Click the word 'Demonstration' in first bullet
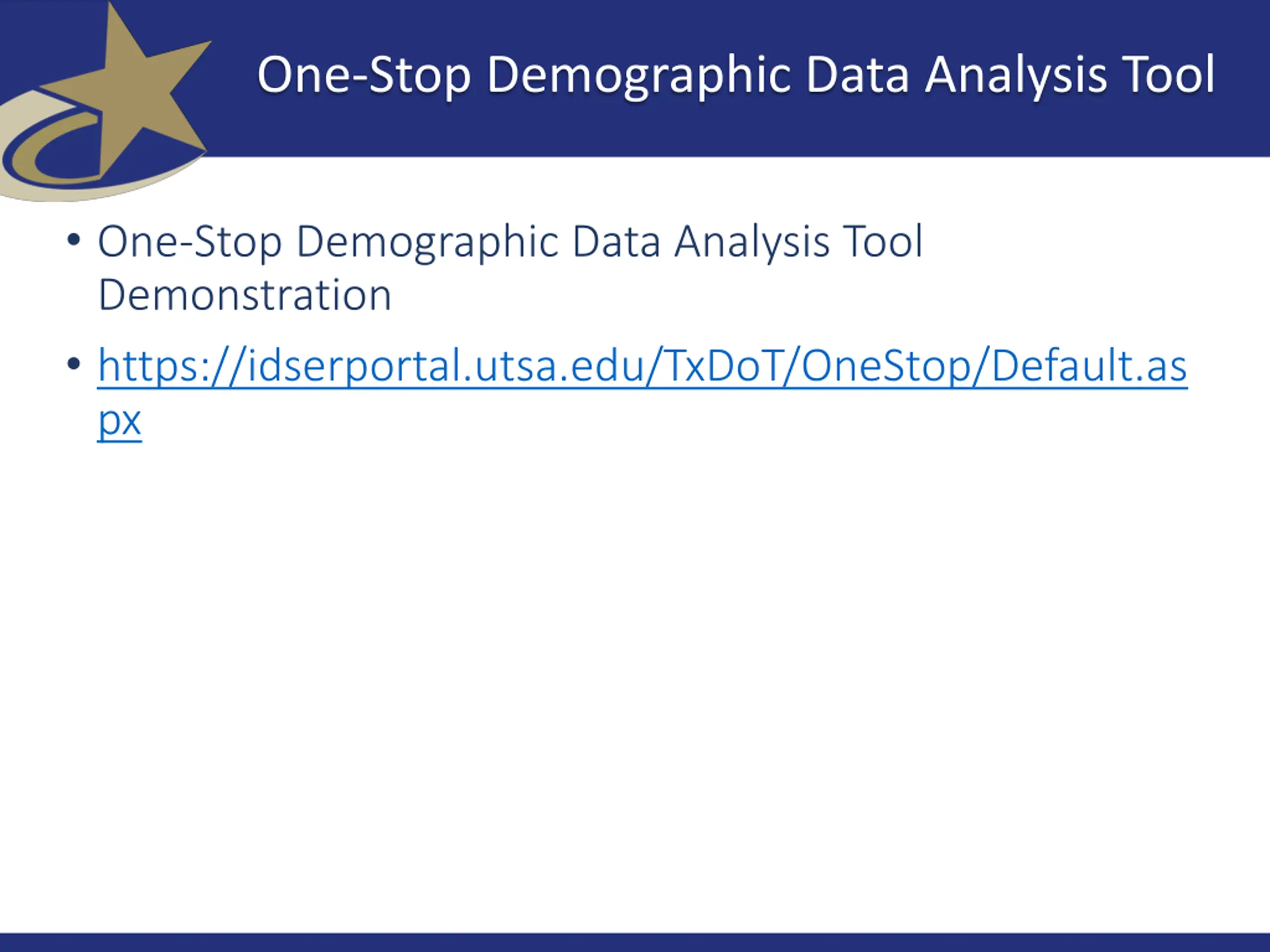 (x=245, y=295)
